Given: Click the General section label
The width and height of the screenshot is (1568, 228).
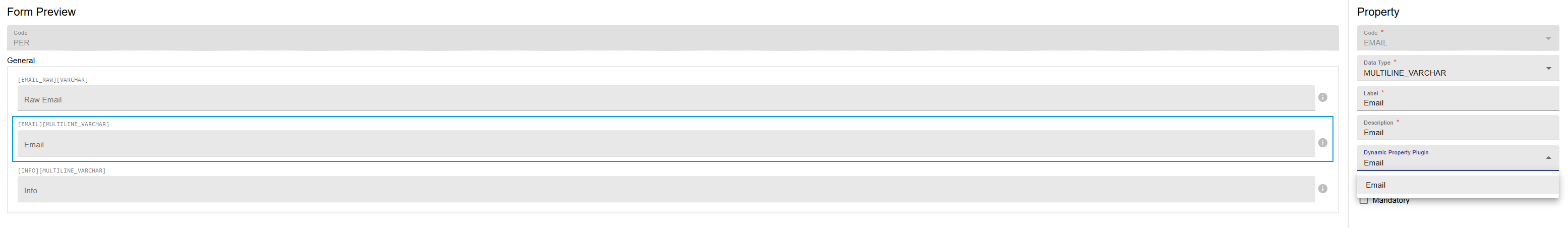Looking at the screenshot, I should (x=21, y=60).
